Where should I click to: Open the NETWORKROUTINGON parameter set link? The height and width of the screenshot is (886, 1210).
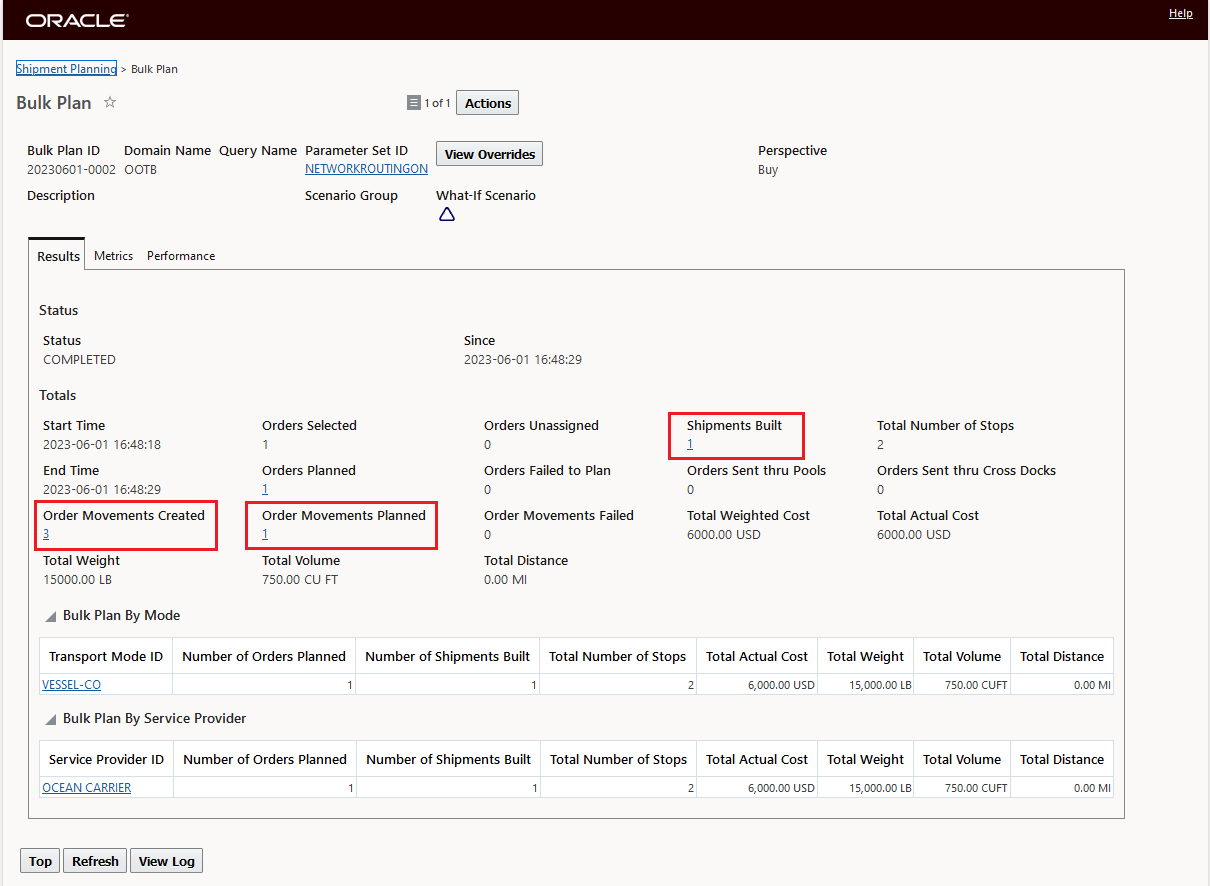pyautogui.click(x=366, y=169)
